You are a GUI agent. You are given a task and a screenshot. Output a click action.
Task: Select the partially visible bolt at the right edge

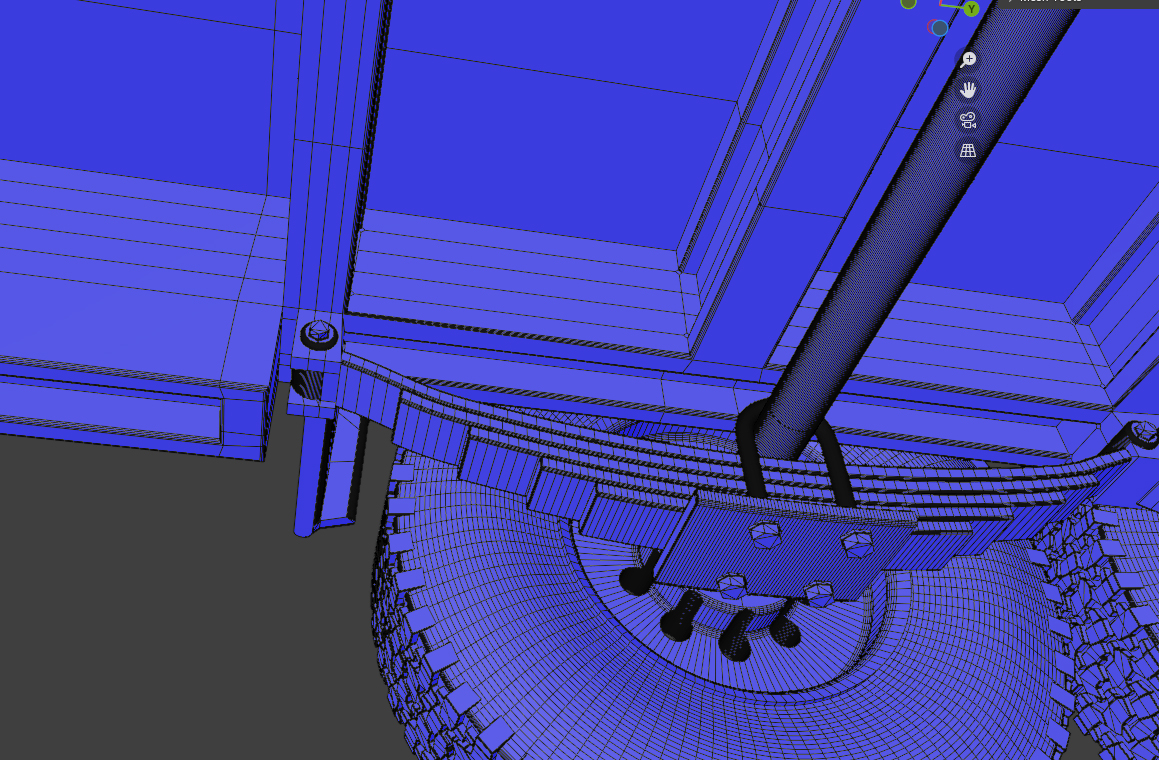coord(1145,434)
